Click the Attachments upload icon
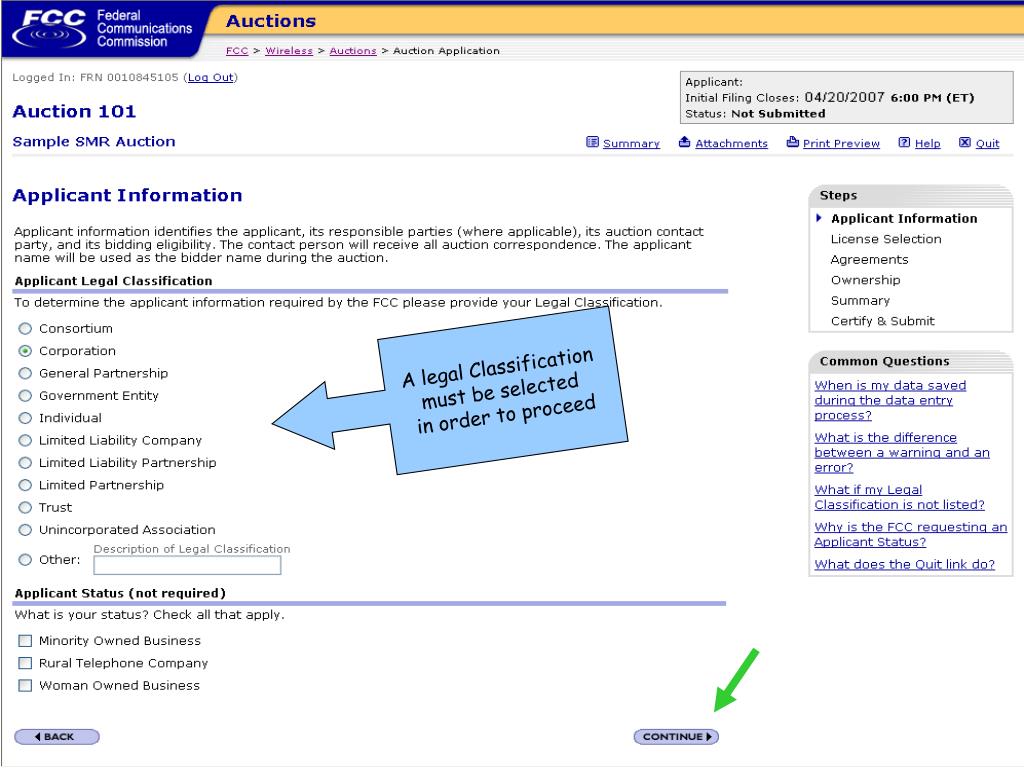The width and height of the screenshot is (1024, 768). (684, 142)
